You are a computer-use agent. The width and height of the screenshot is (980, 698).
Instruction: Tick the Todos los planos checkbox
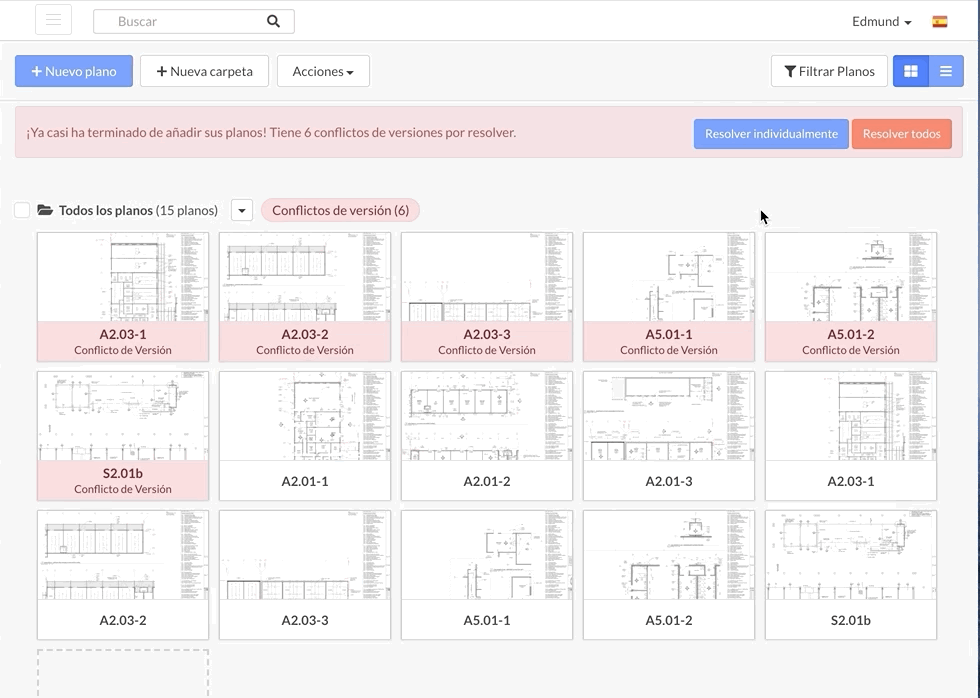tap(22, 210)
